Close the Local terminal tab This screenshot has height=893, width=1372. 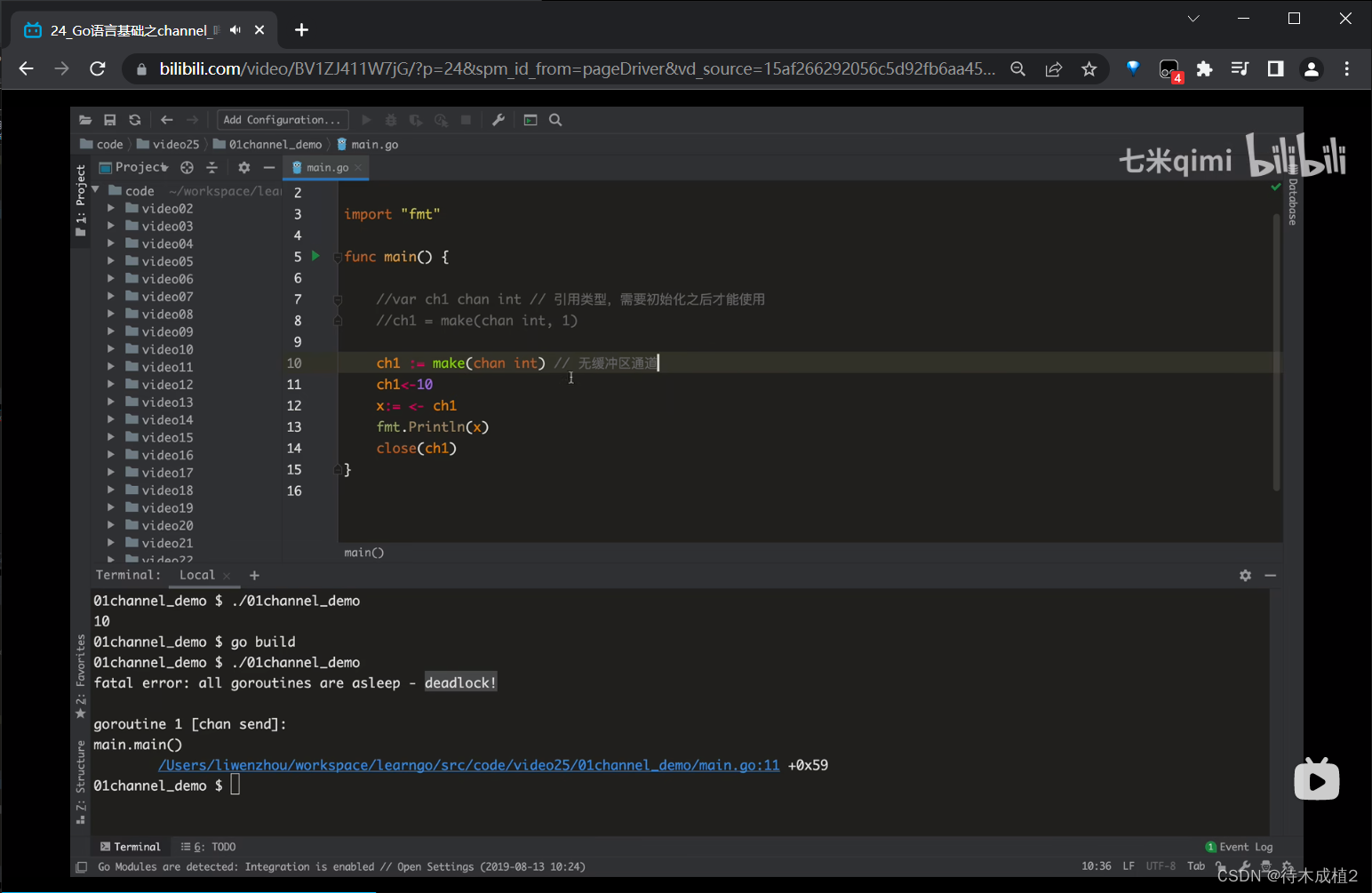tap(227, 576)
